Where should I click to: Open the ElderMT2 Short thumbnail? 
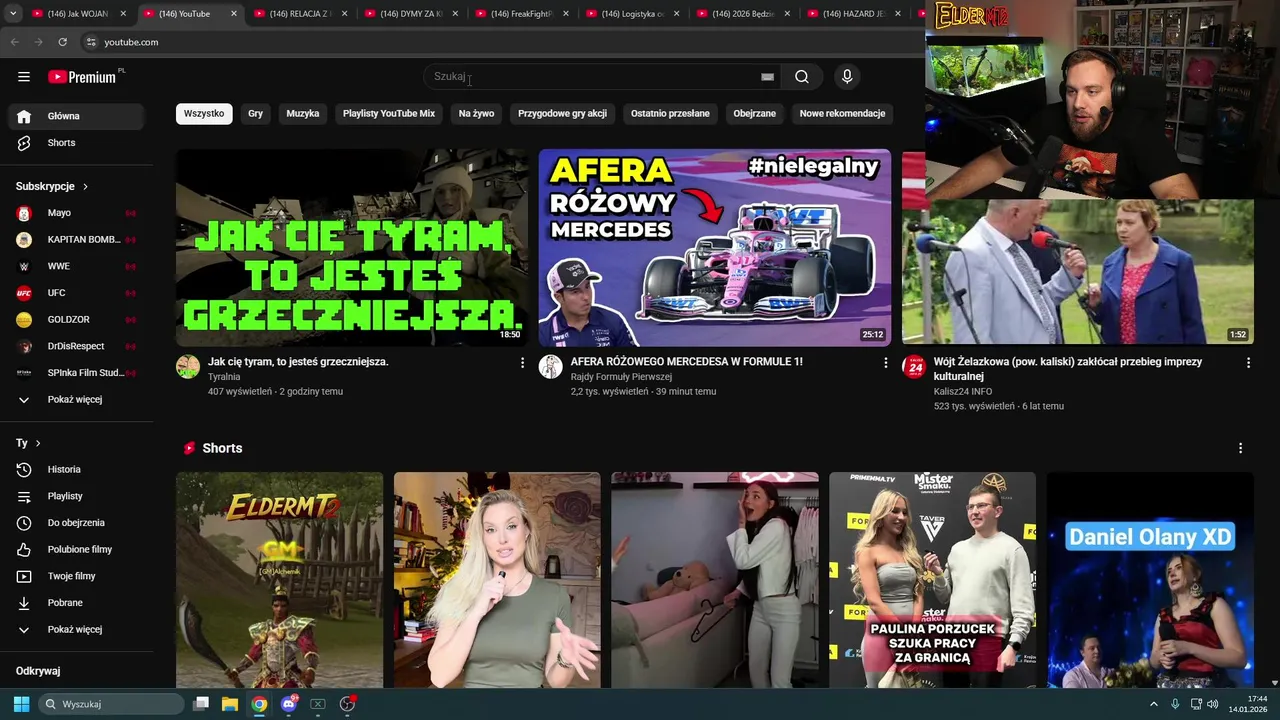coord(279,580)
